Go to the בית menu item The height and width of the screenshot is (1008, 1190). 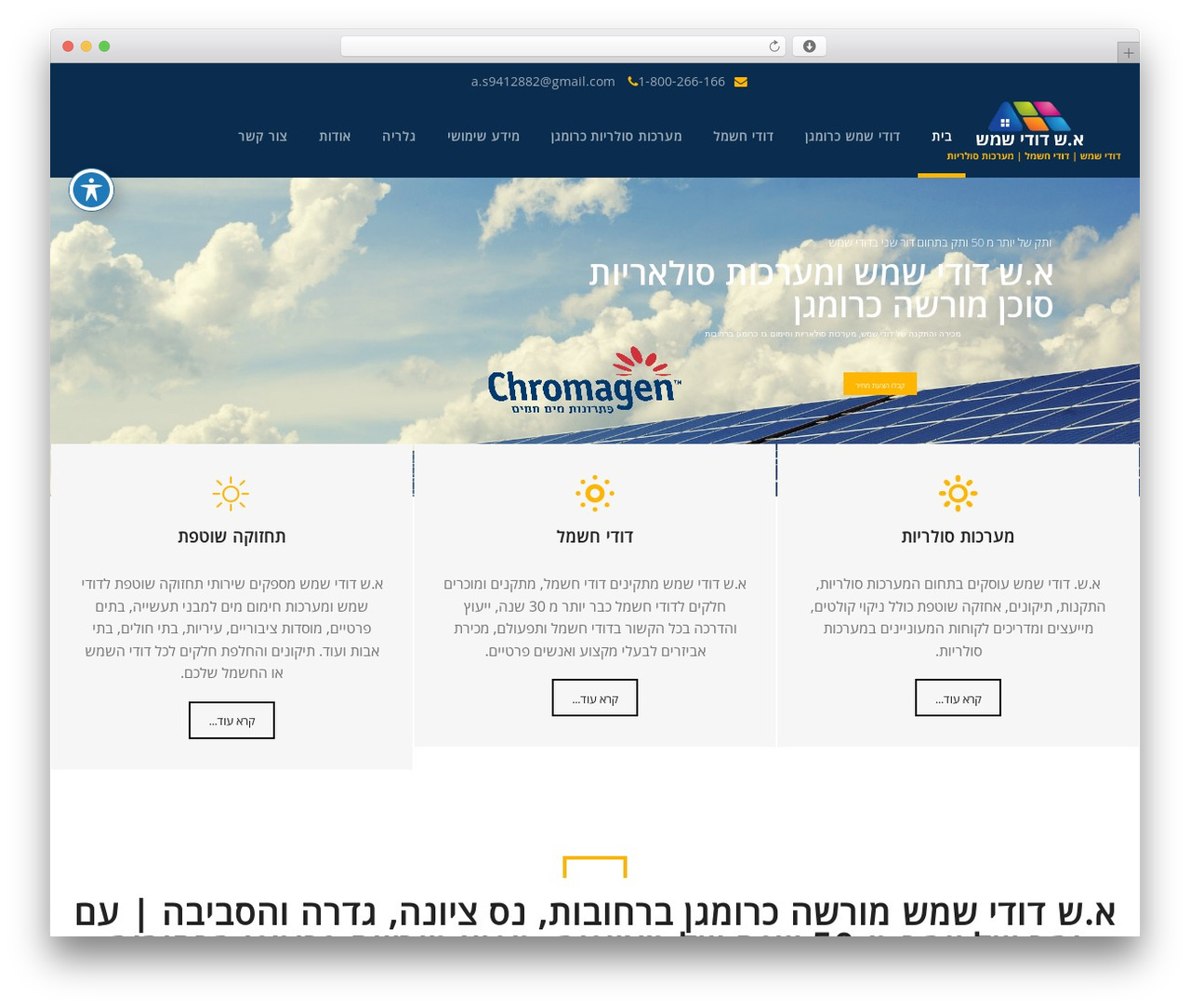pos(942,137)
